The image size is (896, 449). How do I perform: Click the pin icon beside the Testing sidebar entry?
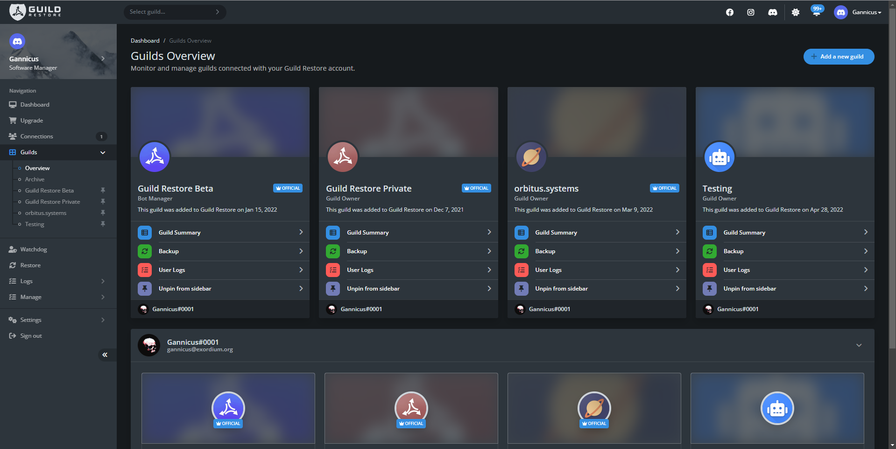(x=103, y=224)
